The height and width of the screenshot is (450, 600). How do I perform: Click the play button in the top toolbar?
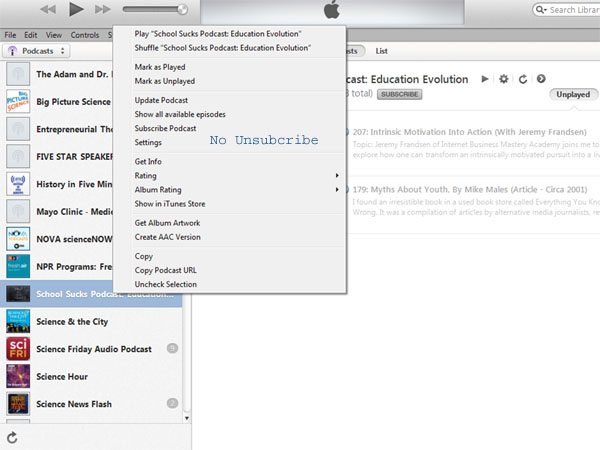point(76,9)
